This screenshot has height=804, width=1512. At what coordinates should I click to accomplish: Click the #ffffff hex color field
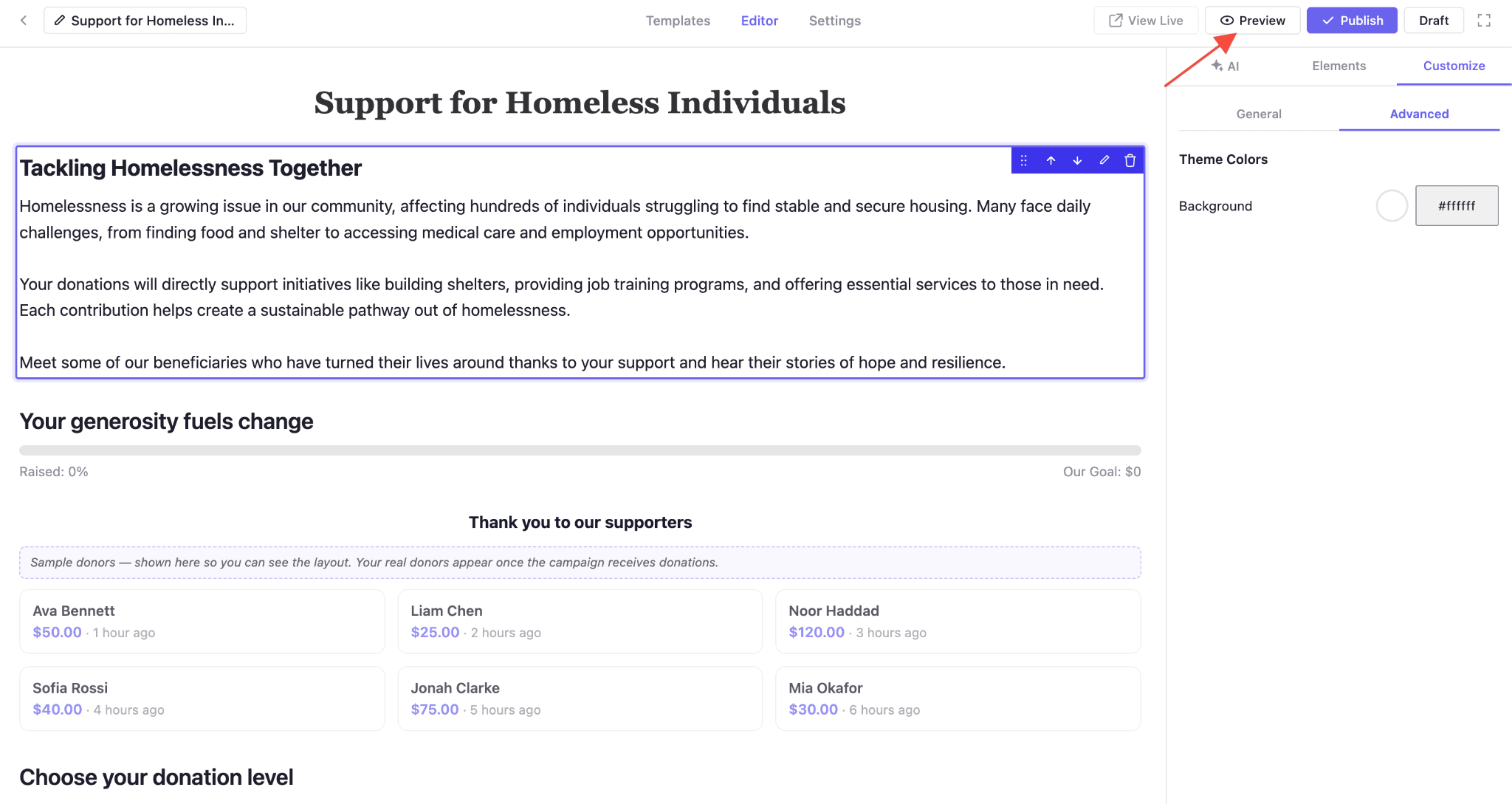(1457, 206)
